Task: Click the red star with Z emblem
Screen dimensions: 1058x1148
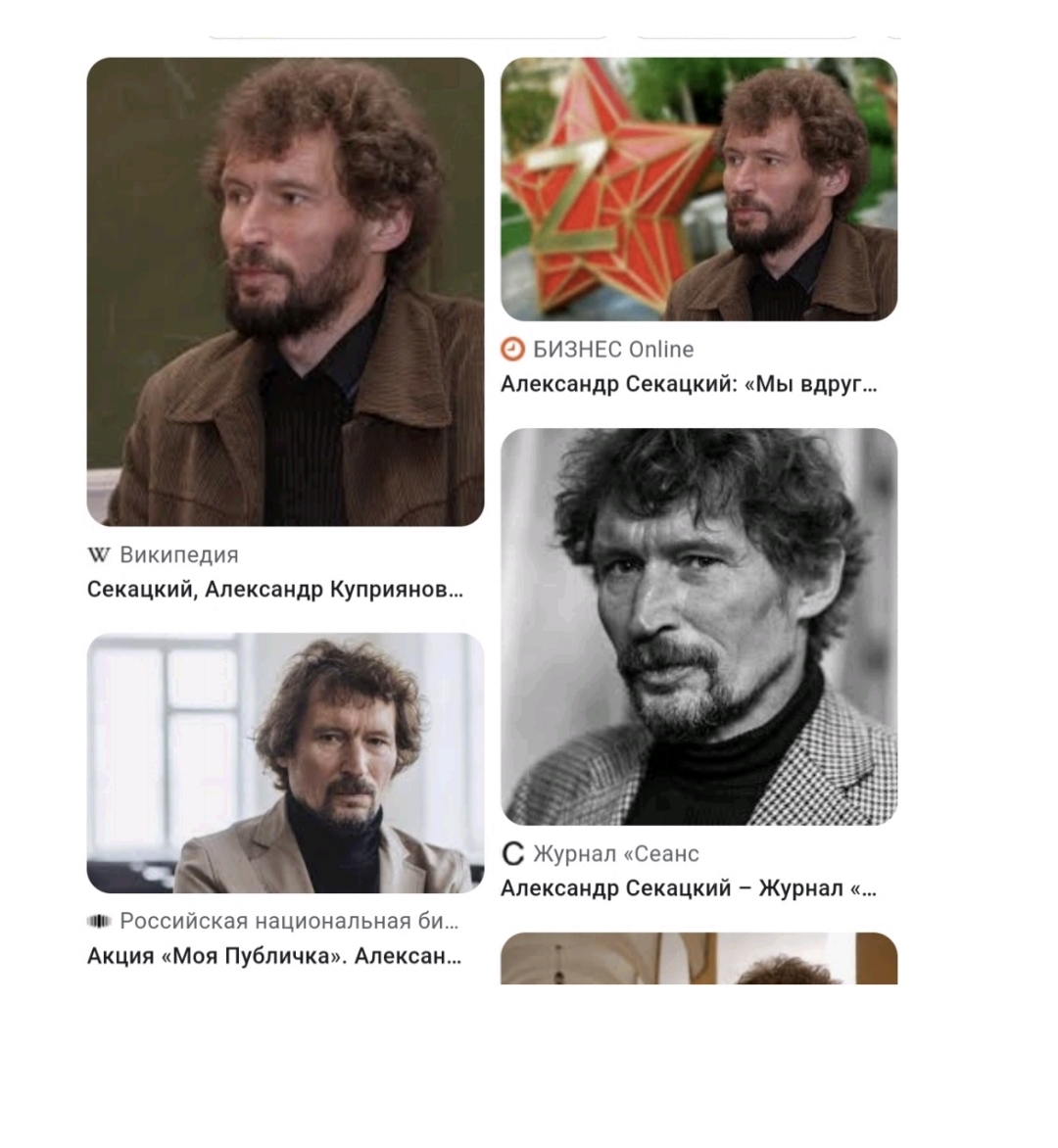Action: click(x=604, y=194)
